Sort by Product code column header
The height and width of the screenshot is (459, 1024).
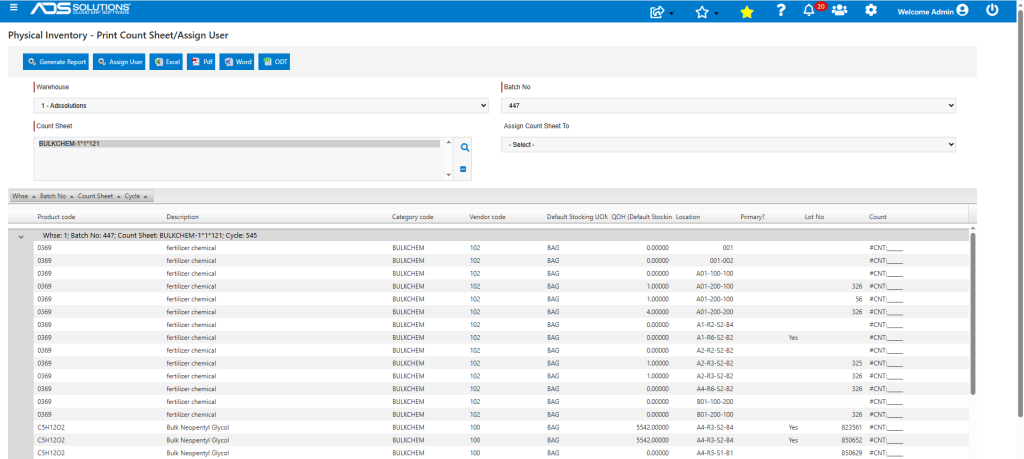[x=56, y=217]
